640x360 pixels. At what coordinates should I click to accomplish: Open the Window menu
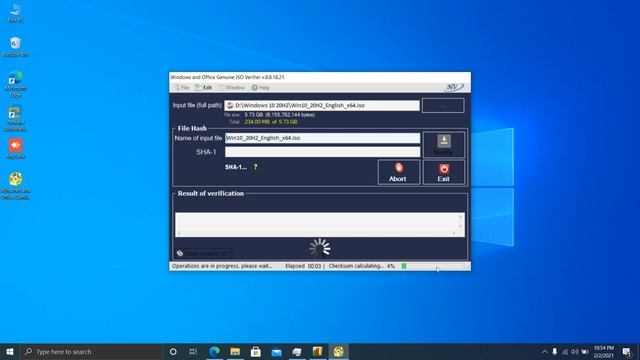[x=232, y=88]
